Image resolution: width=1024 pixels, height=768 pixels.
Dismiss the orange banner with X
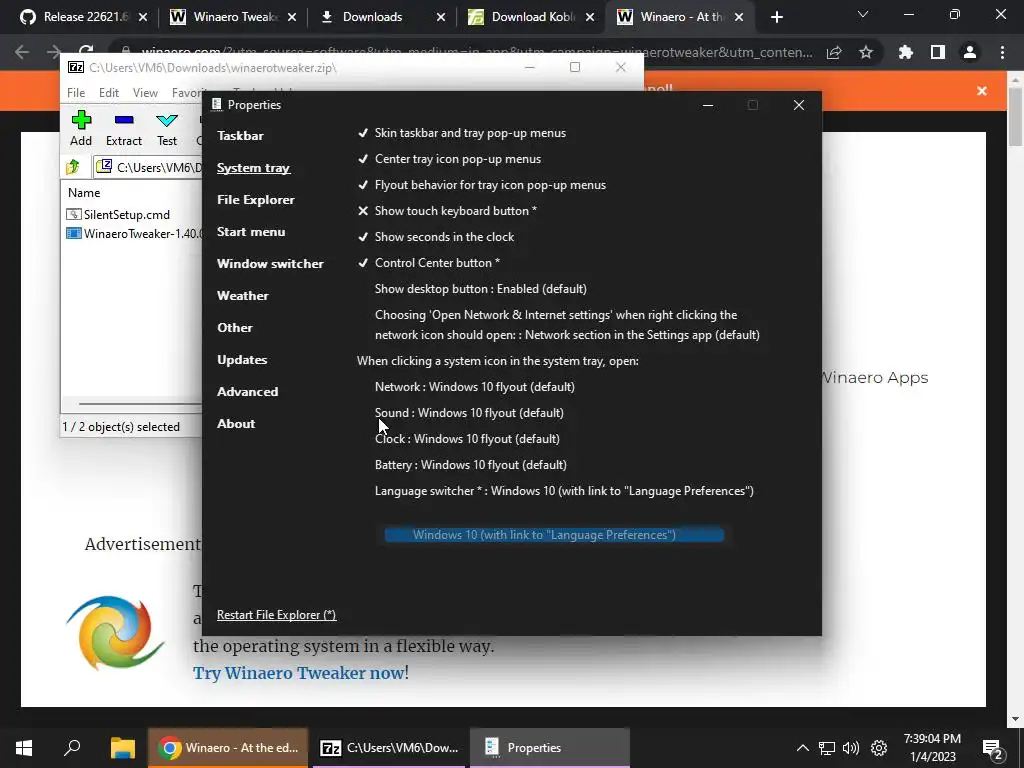[982, 91]
